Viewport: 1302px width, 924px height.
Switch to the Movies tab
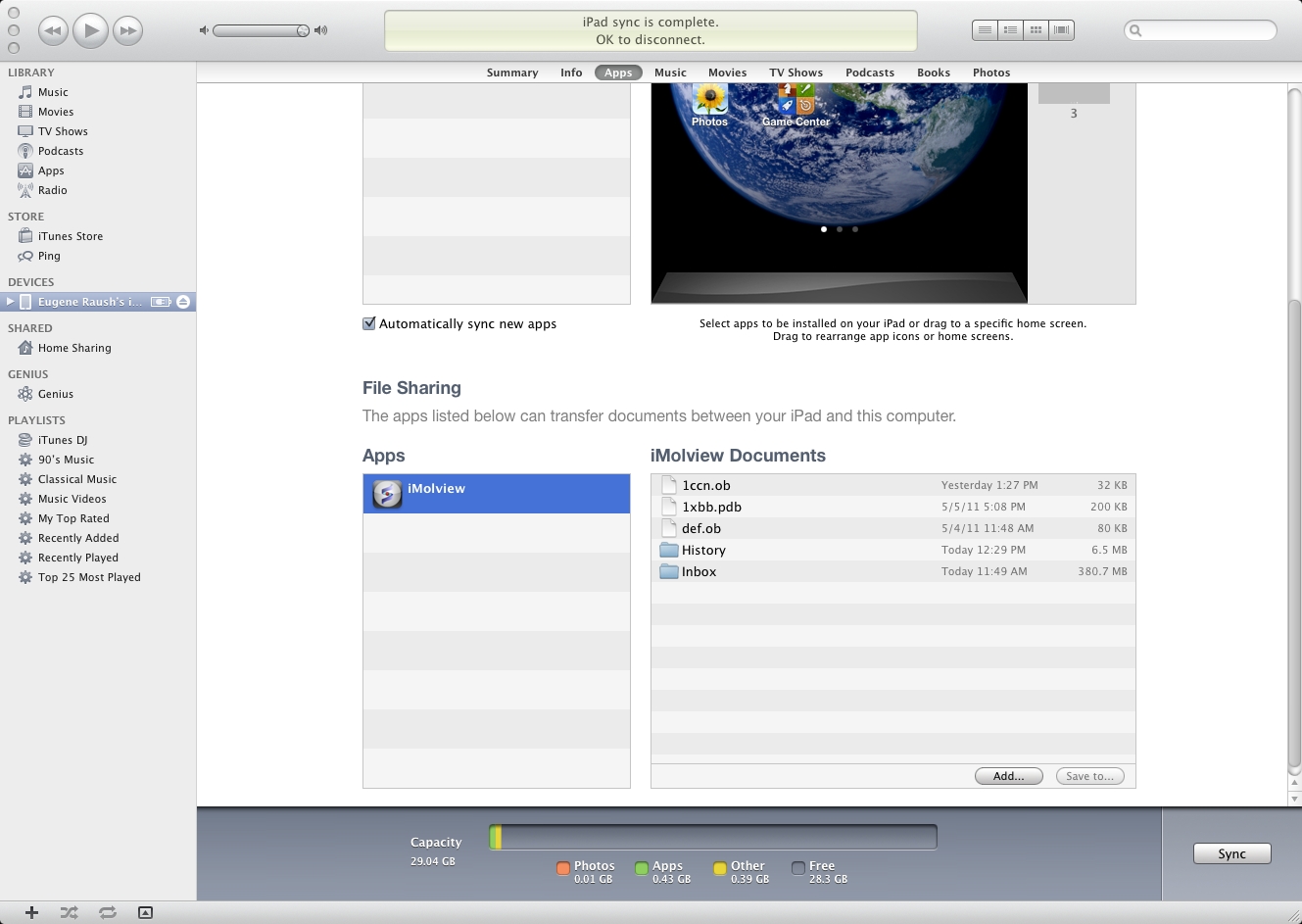coord(727,73)
